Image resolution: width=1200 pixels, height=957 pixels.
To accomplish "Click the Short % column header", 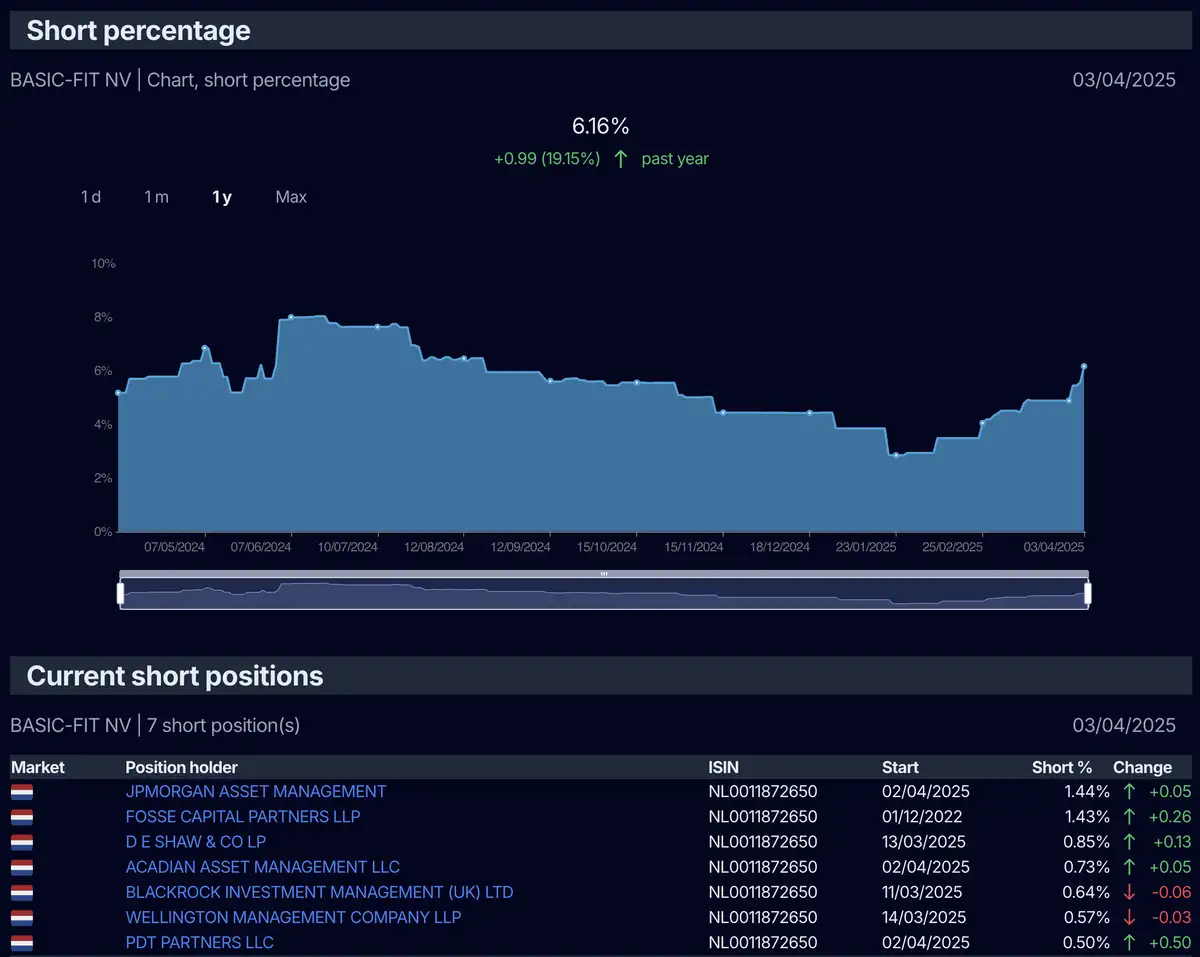I will [1062, 767].
